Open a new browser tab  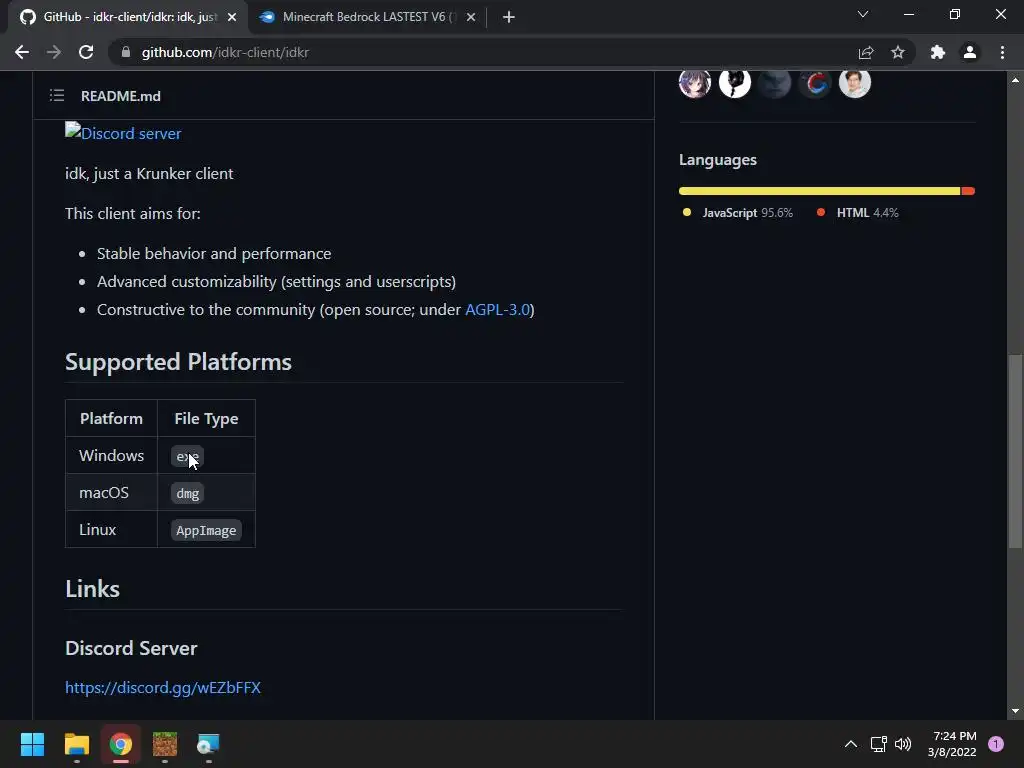point(509,17)
